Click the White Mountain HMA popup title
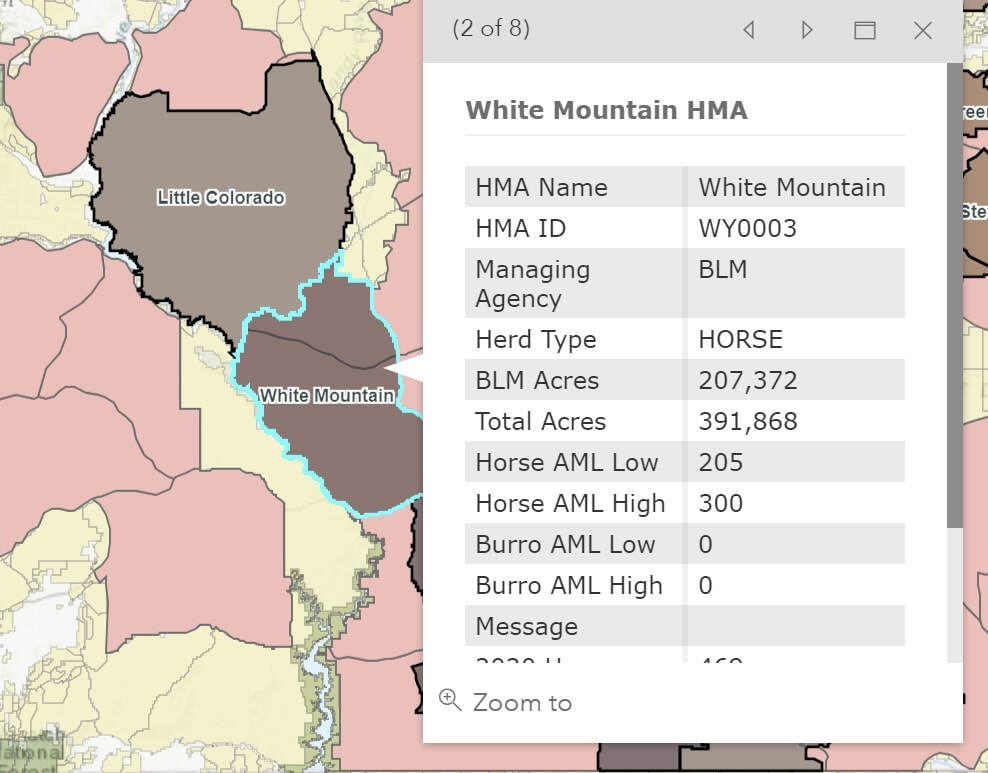Image resolution: width=988 pixels, height=773 pixels. (x=606, y=110)
